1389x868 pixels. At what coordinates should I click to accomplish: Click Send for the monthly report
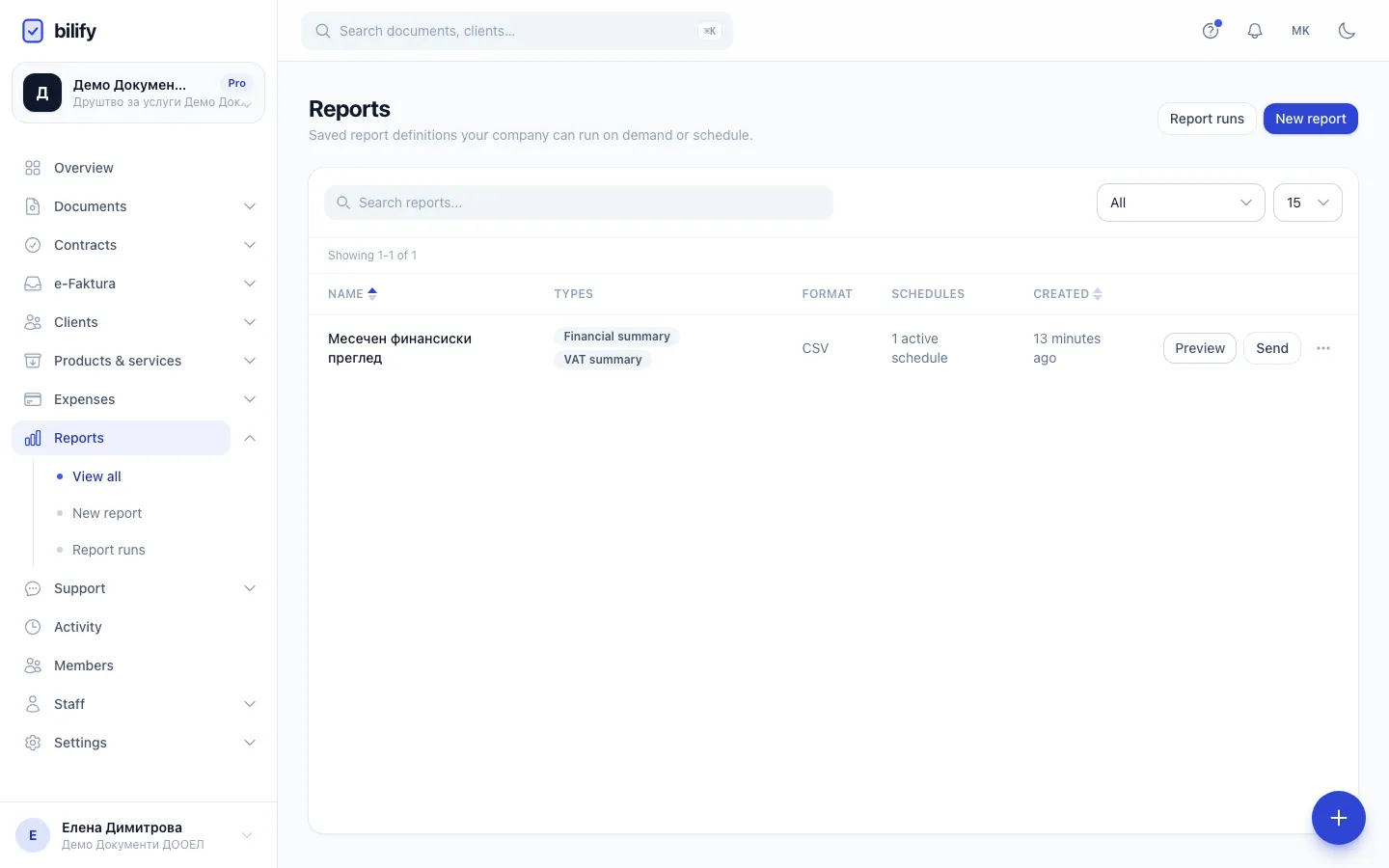coord(1272,348)
